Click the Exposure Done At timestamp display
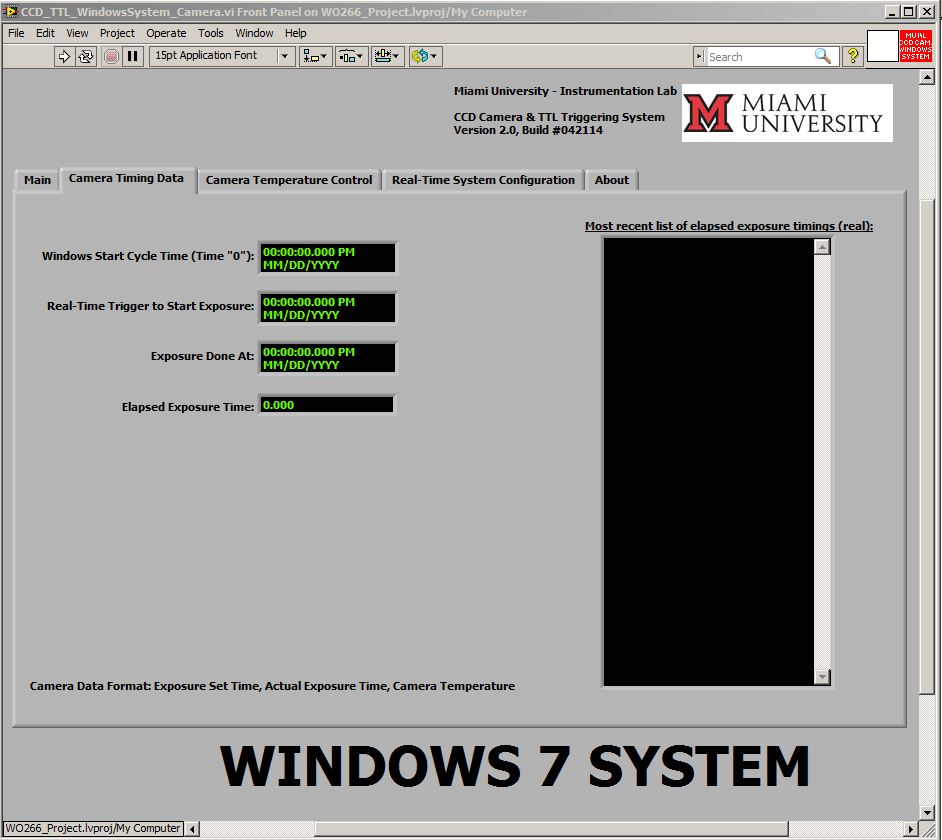This screenshot has width=942, height=840. [327, 358]
